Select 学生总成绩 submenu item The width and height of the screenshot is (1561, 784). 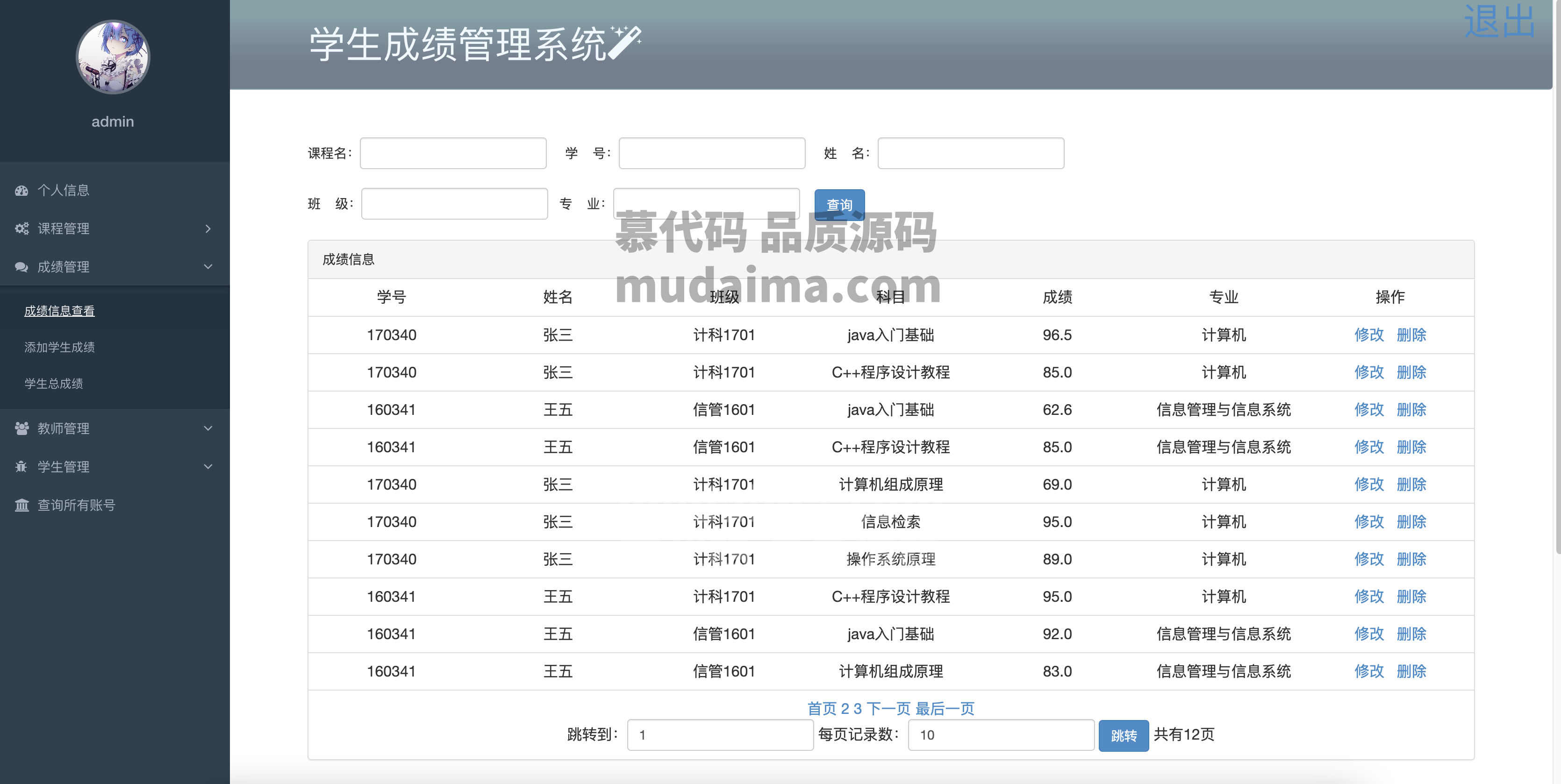pyautogui.click(x=53, y=384)
